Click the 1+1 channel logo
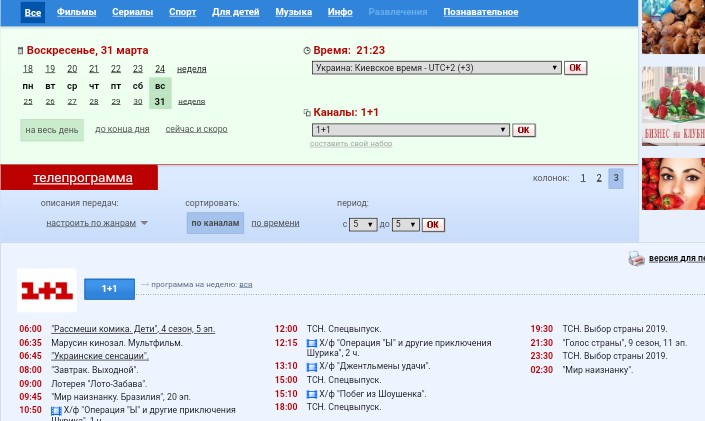The height and width of the screenshot is (421, 705). coord(47,290)
